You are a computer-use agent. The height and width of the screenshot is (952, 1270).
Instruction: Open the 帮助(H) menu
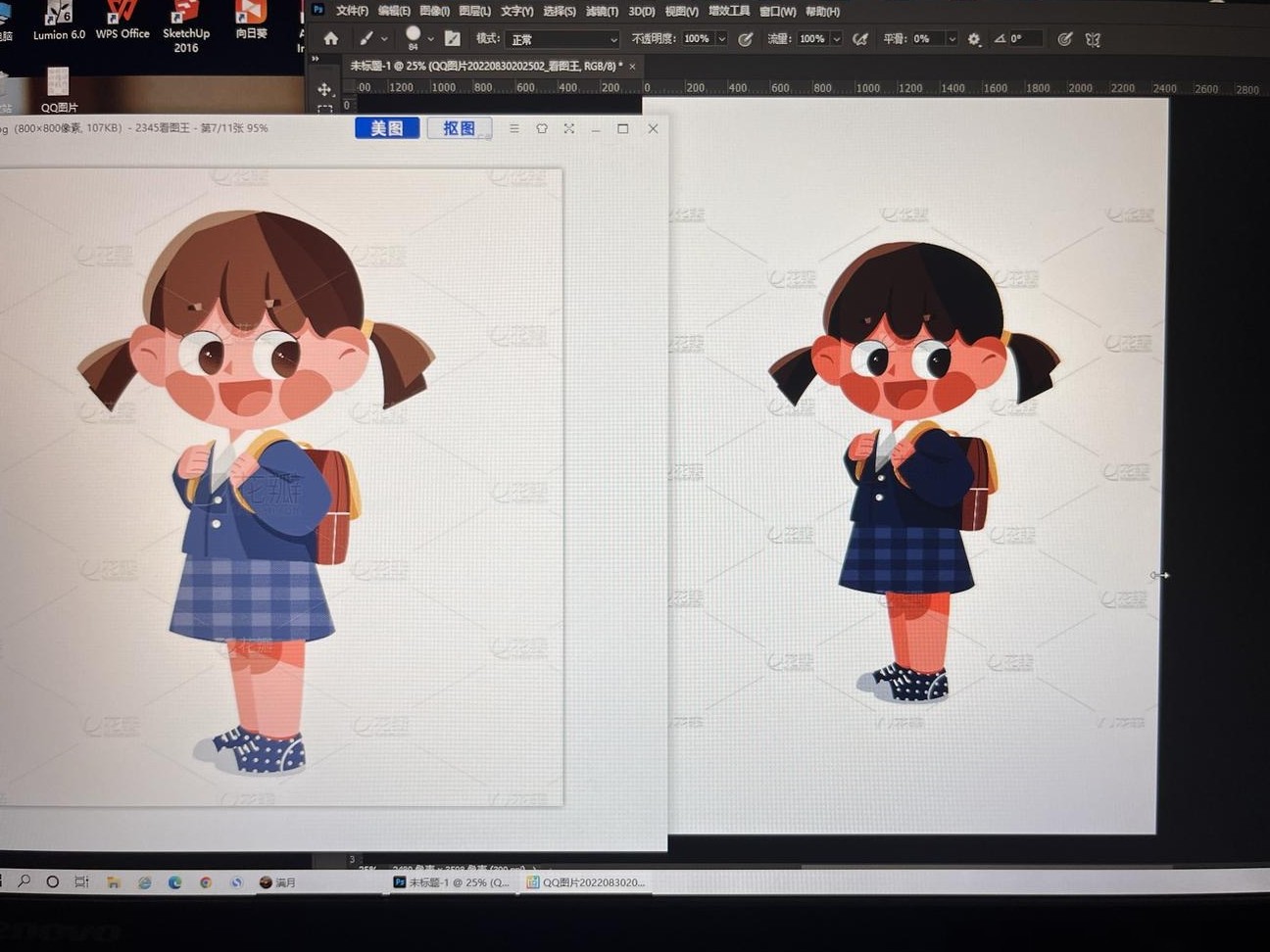pyautogui.click(x=822, y=12)
